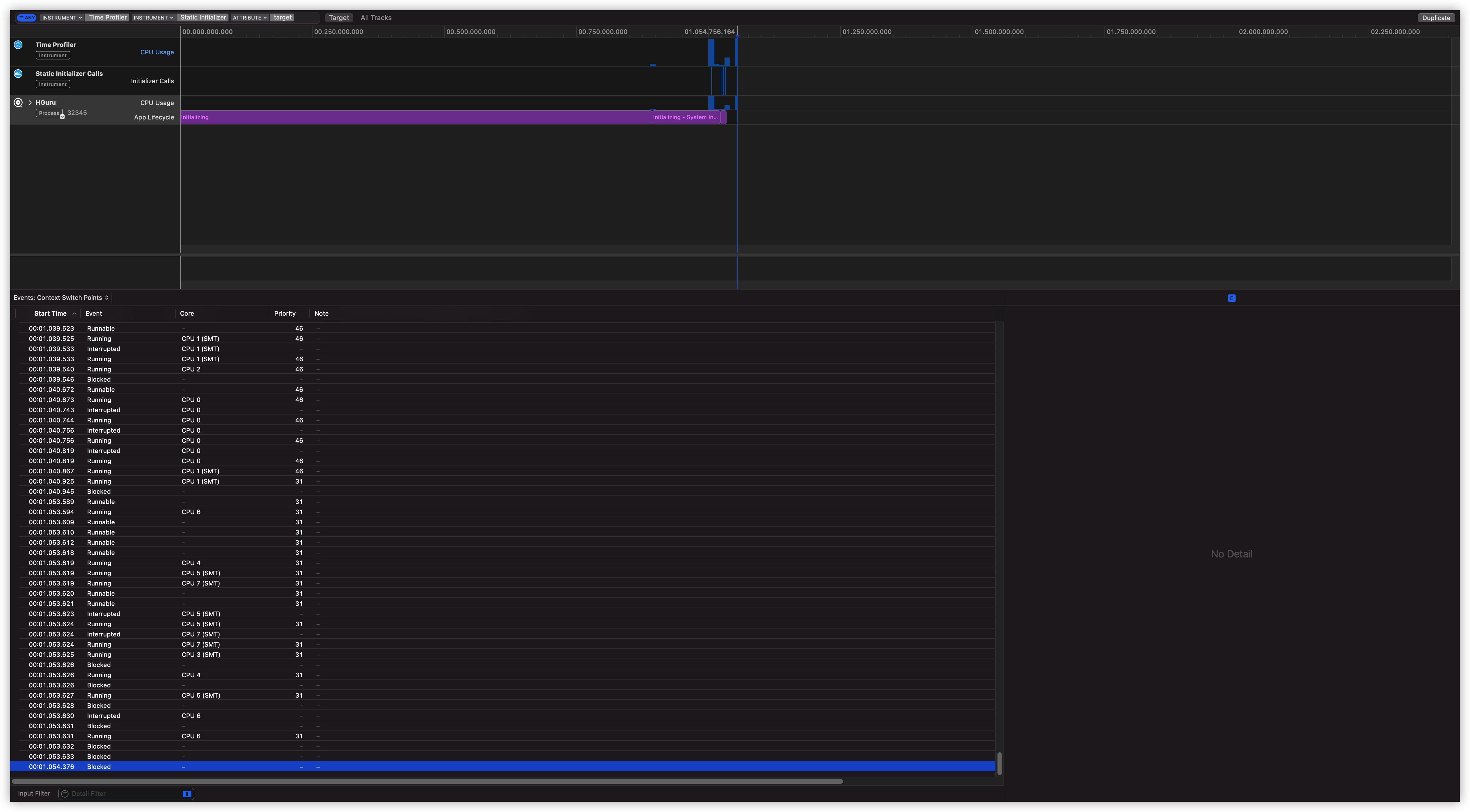Switch to All Tracks view

(x=376, y=17)
